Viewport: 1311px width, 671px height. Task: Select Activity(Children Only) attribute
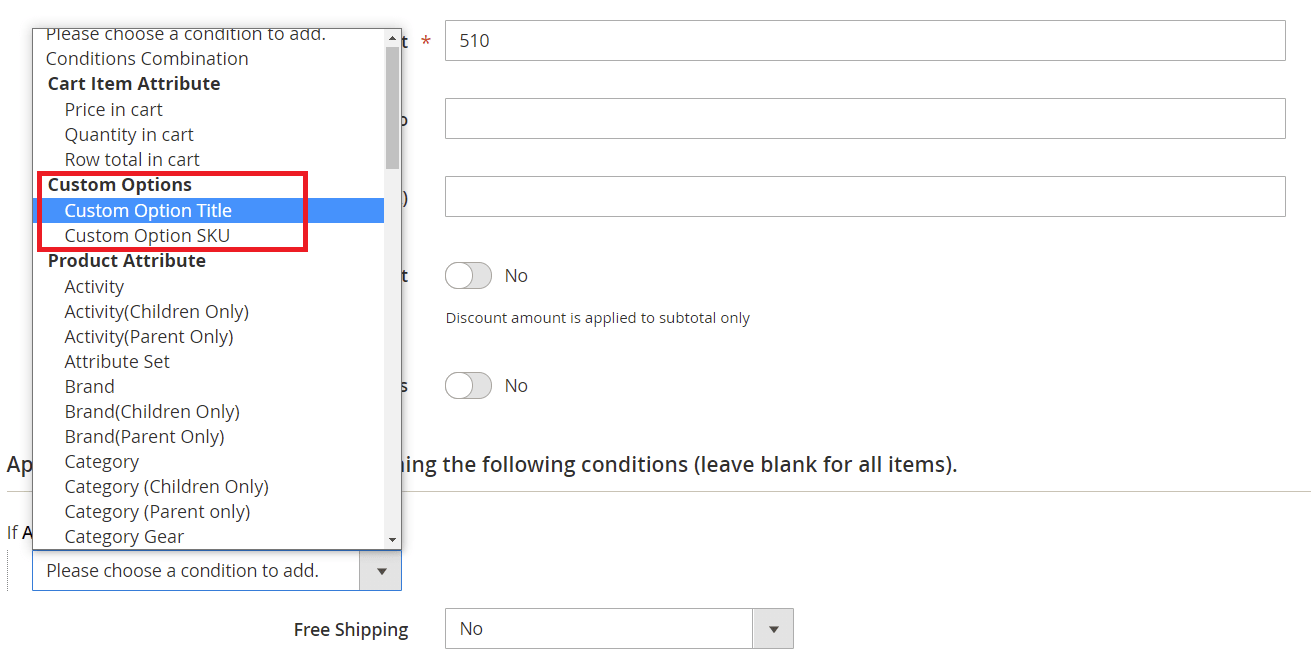tap(156, 311)
